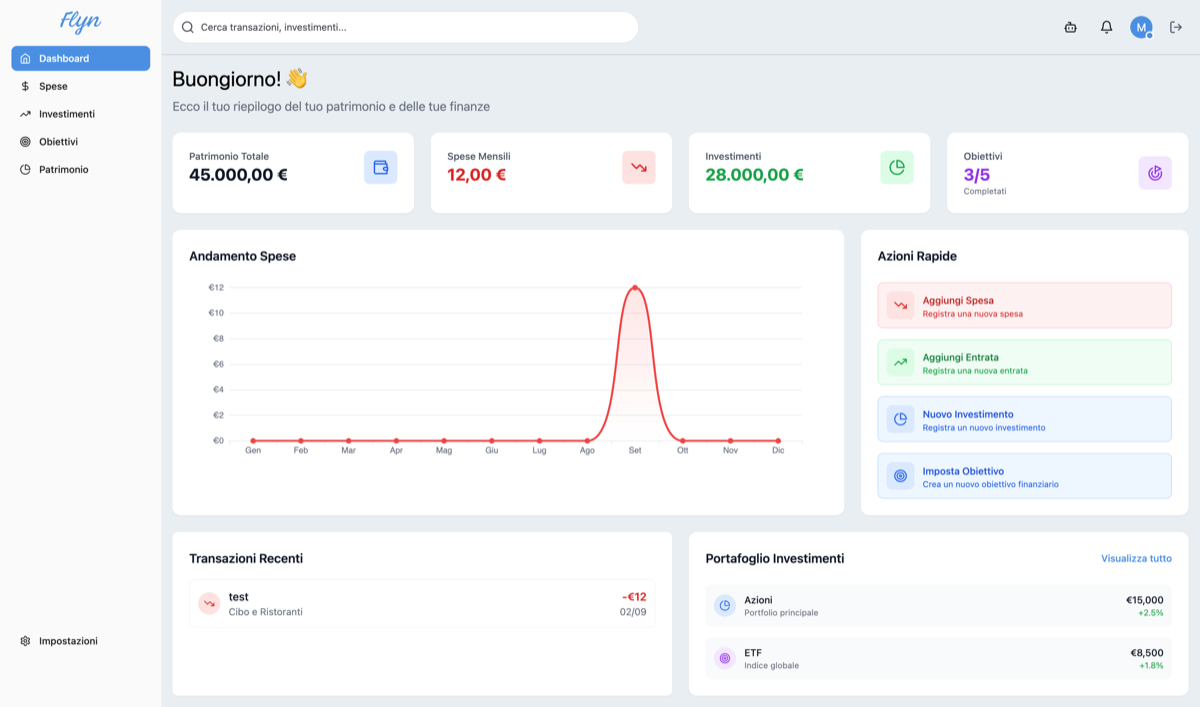This screenshot has width=1200, height=707.
Task: Click the Flyn logo
Action: [80, 22]
